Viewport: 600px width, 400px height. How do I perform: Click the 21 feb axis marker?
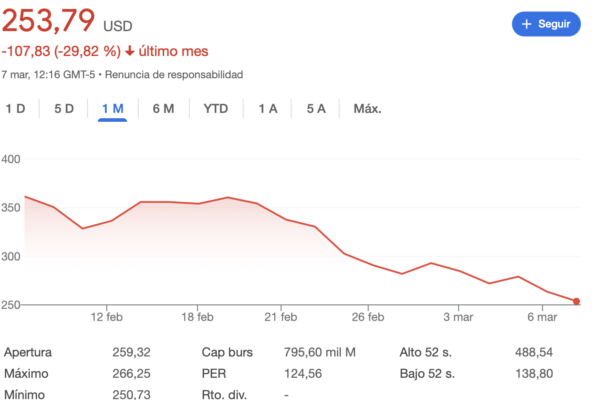tap(281, 317)
